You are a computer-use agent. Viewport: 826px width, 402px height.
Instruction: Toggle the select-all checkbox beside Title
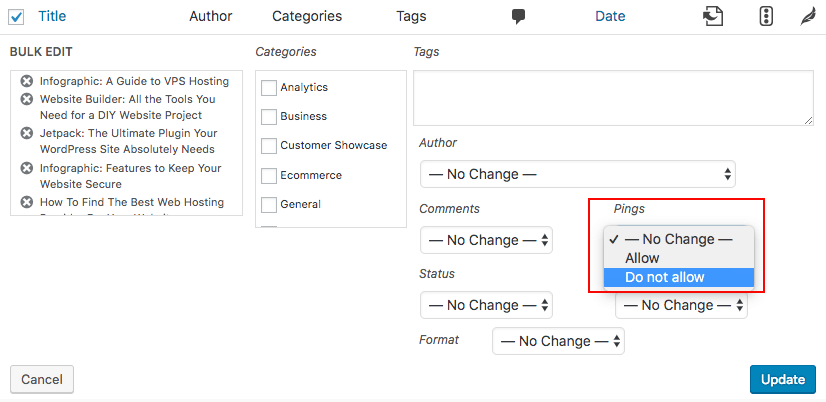click(16, 17)
